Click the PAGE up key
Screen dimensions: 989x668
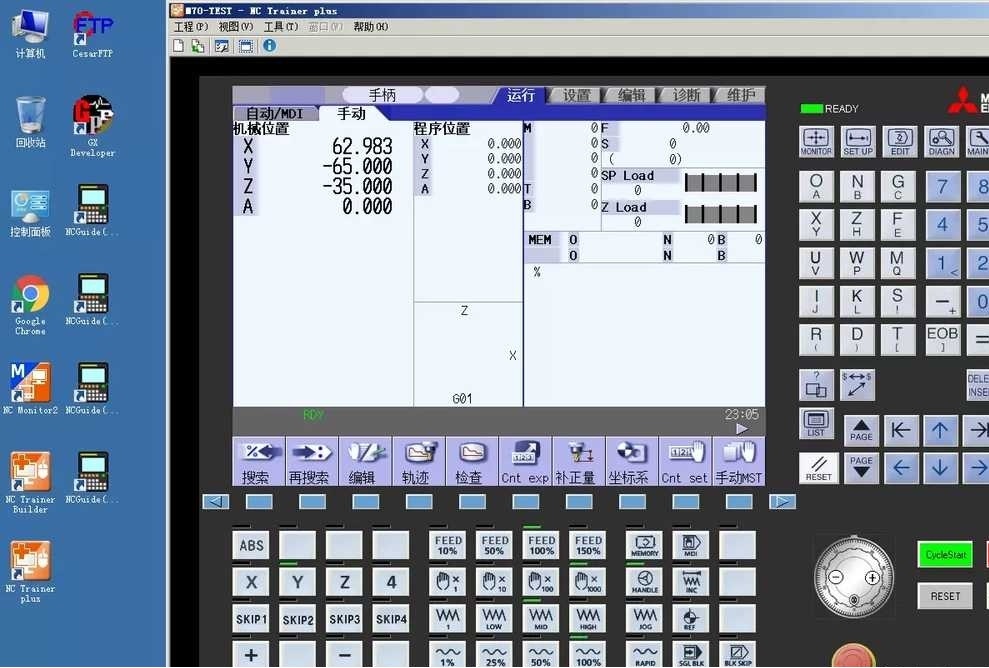860,430
